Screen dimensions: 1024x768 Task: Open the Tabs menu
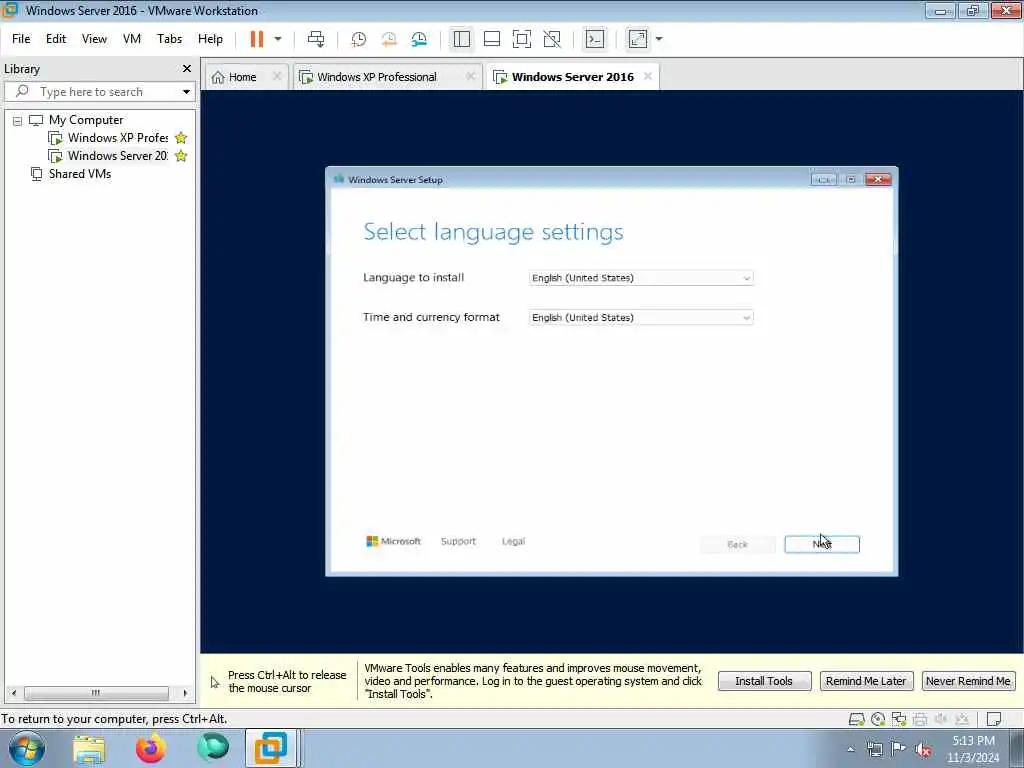coord(169,39)
